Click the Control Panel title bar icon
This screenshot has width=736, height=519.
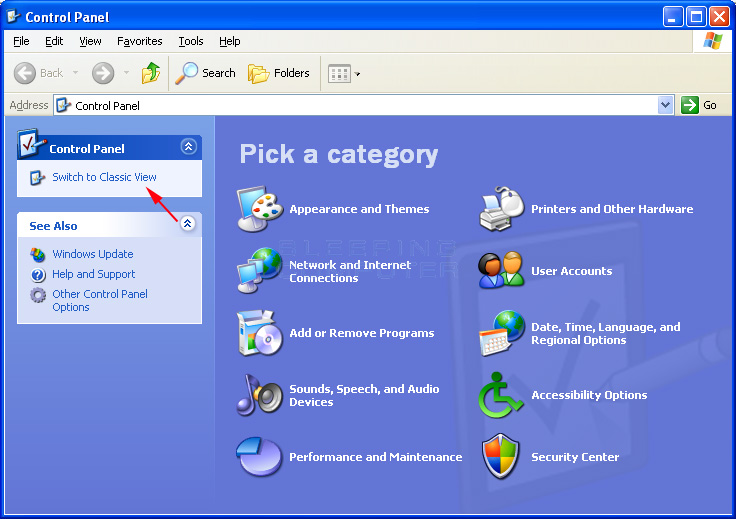coord(14,17)
